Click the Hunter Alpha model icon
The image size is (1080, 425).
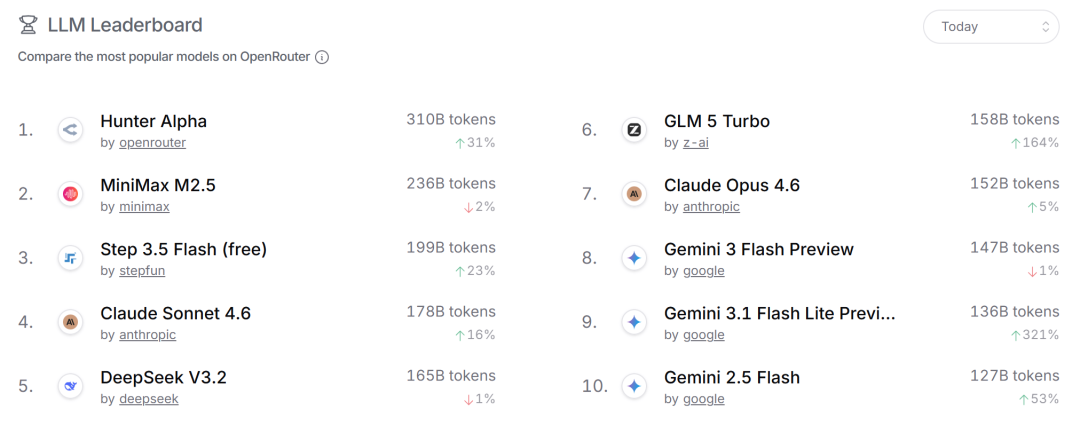pos(70,130)
